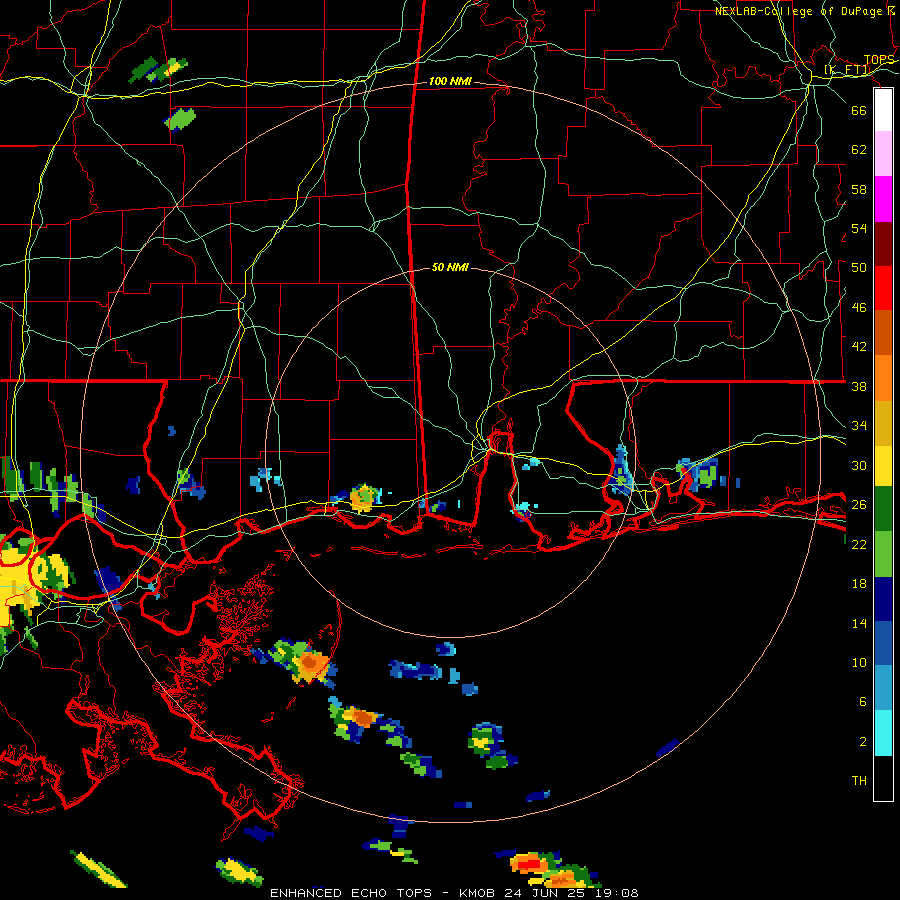The width and height of the screenshot is (900, 900).
Task: Click the 38 legend value
Action: [859, 387]
